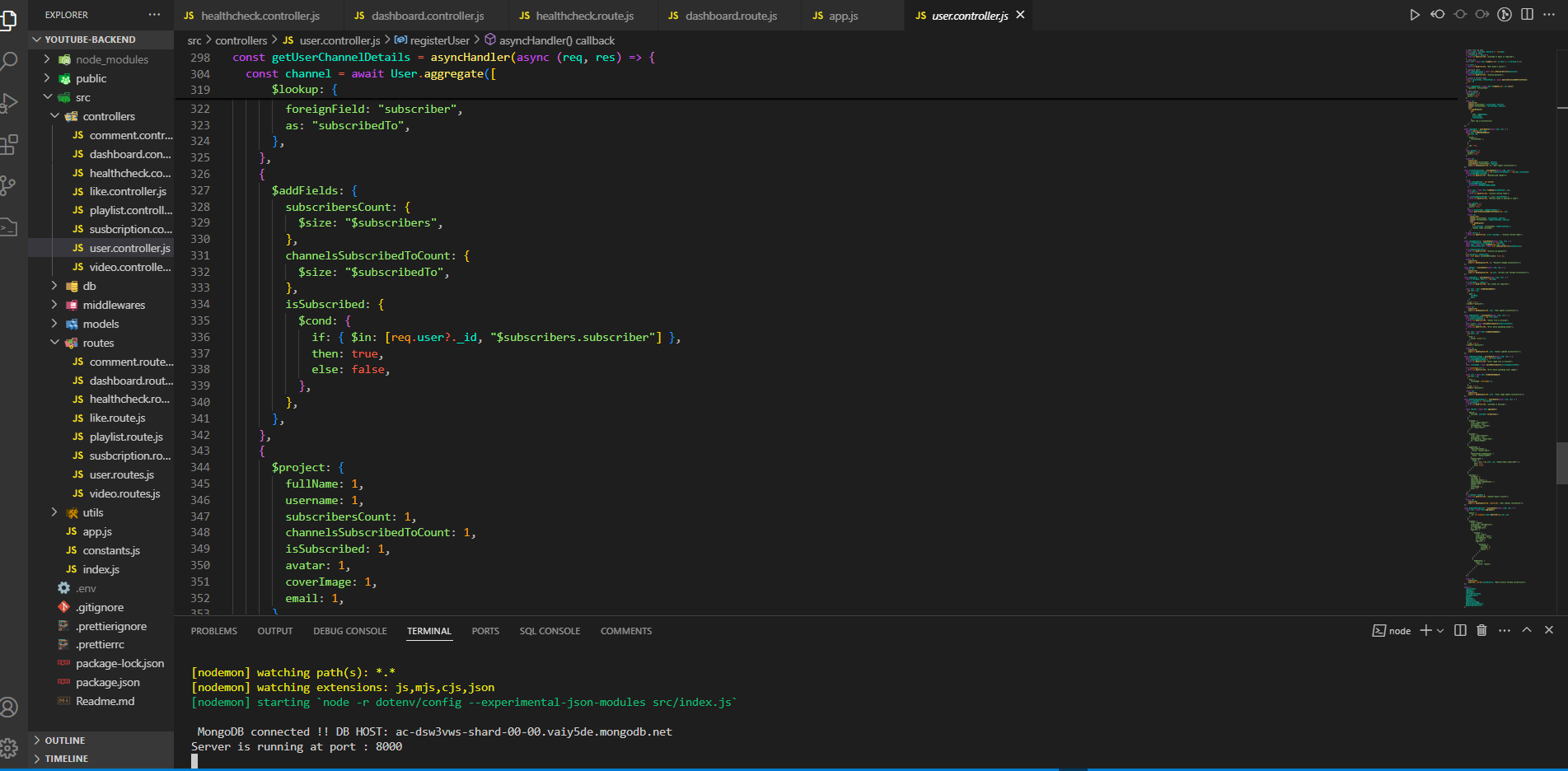The height and width of the screenshot is (771, 1568).
Task: Close the terminal panel
Action: [1549, 630]
